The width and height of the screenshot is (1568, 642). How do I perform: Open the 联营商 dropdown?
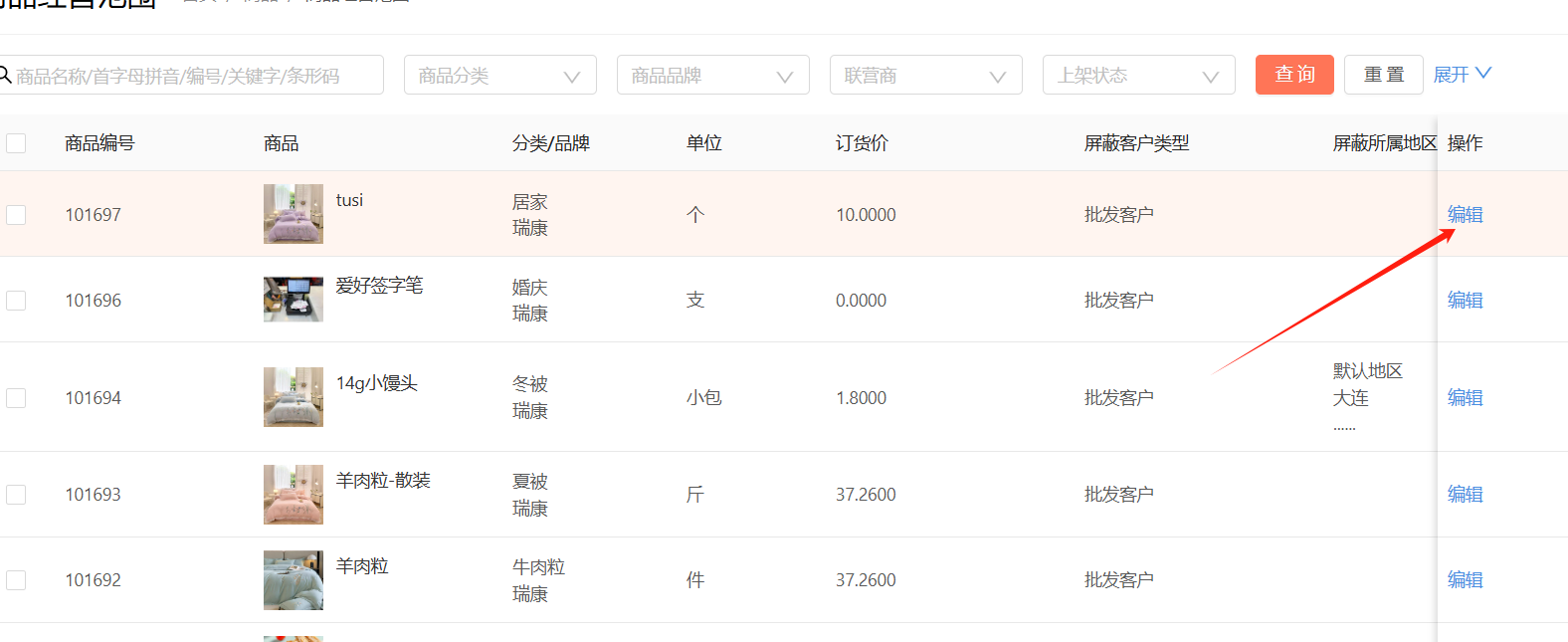(926, 76)
